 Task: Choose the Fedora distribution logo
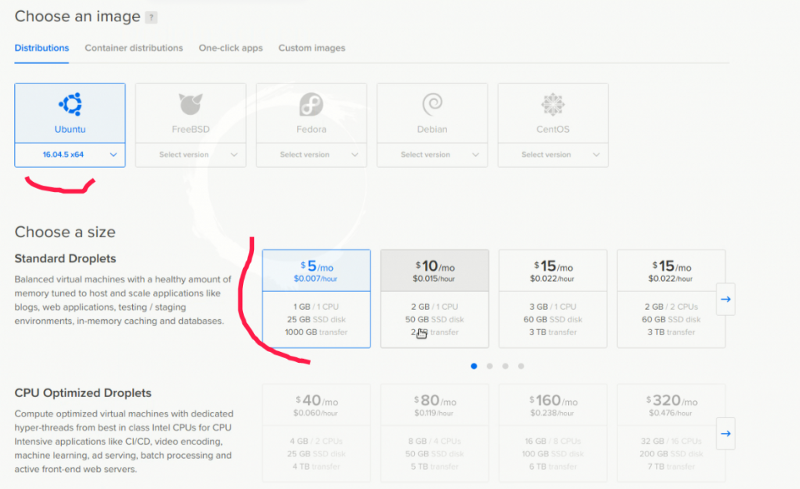[x=311, y=104]
